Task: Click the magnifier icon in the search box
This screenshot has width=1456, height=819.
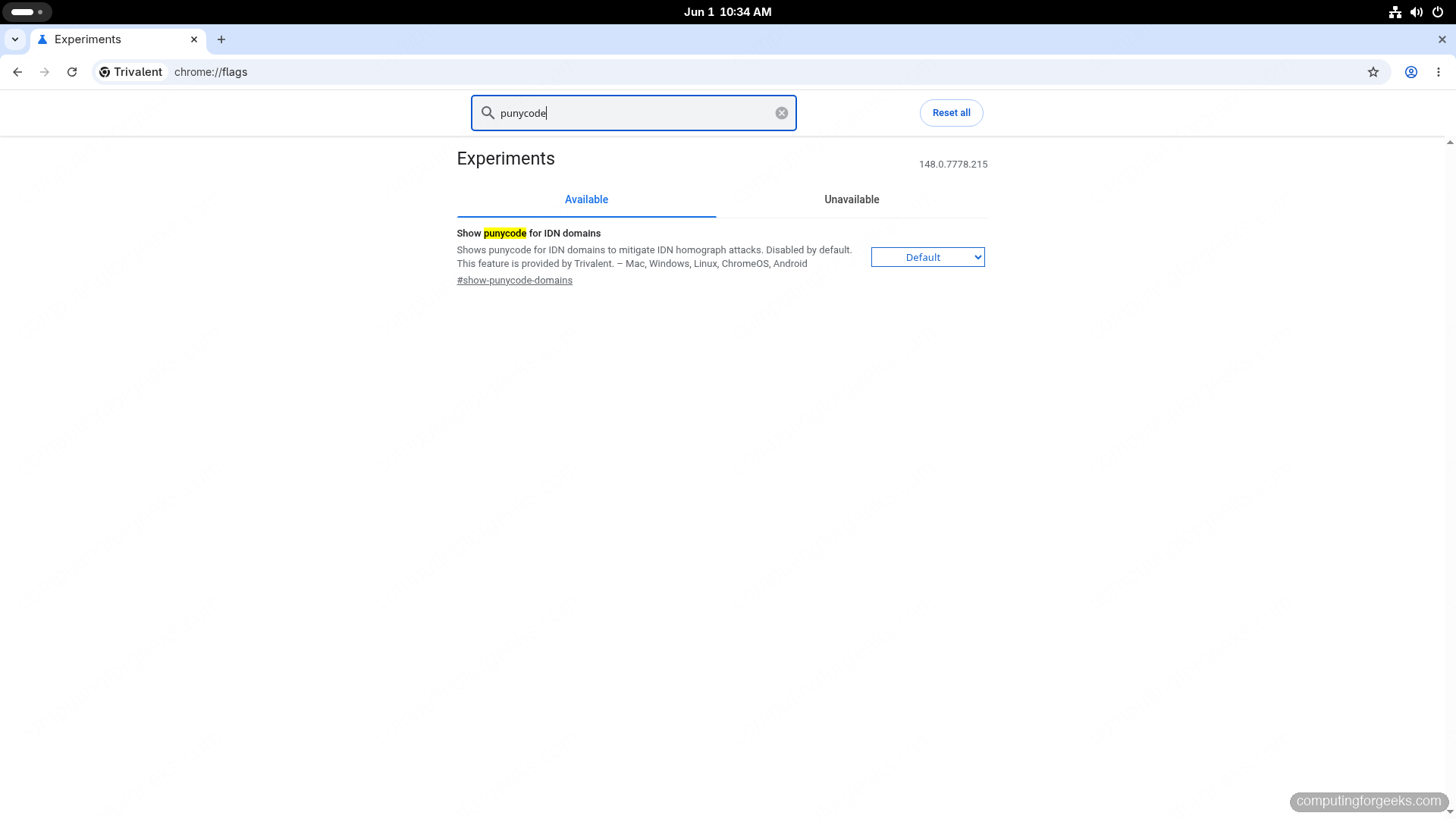Action: point(488,113)
